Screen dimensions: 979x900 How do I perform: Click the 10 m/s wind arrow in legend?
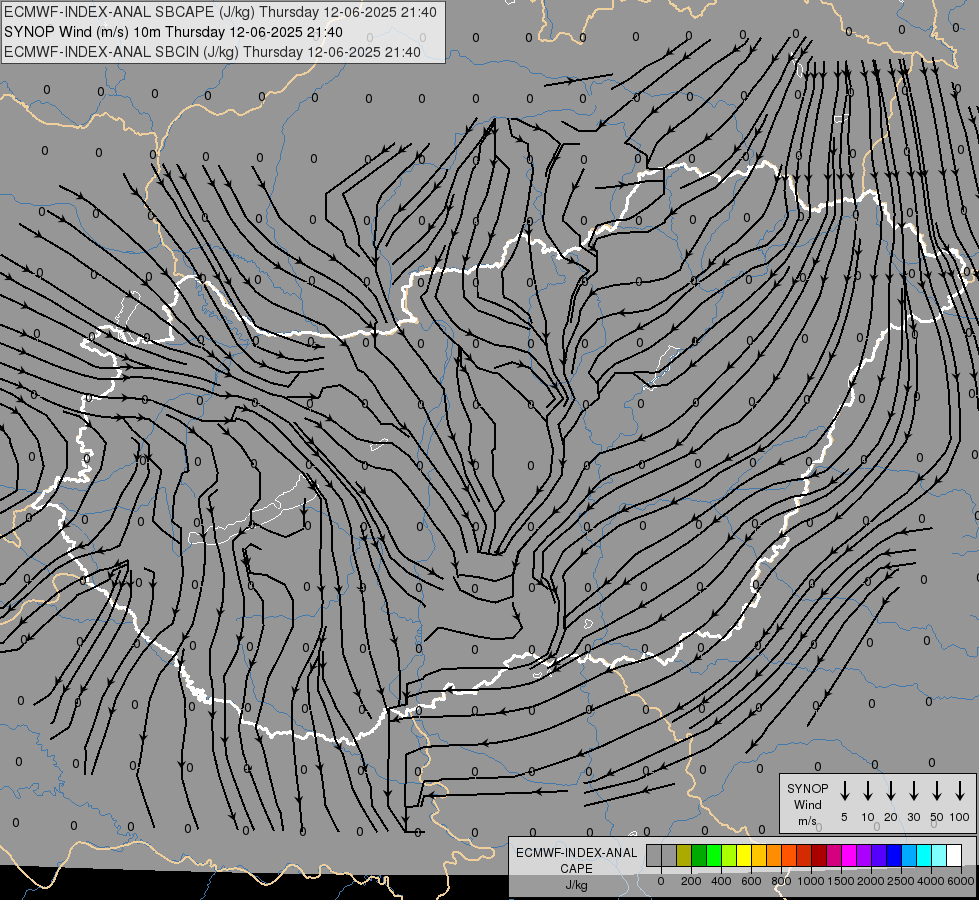point(868,791)
